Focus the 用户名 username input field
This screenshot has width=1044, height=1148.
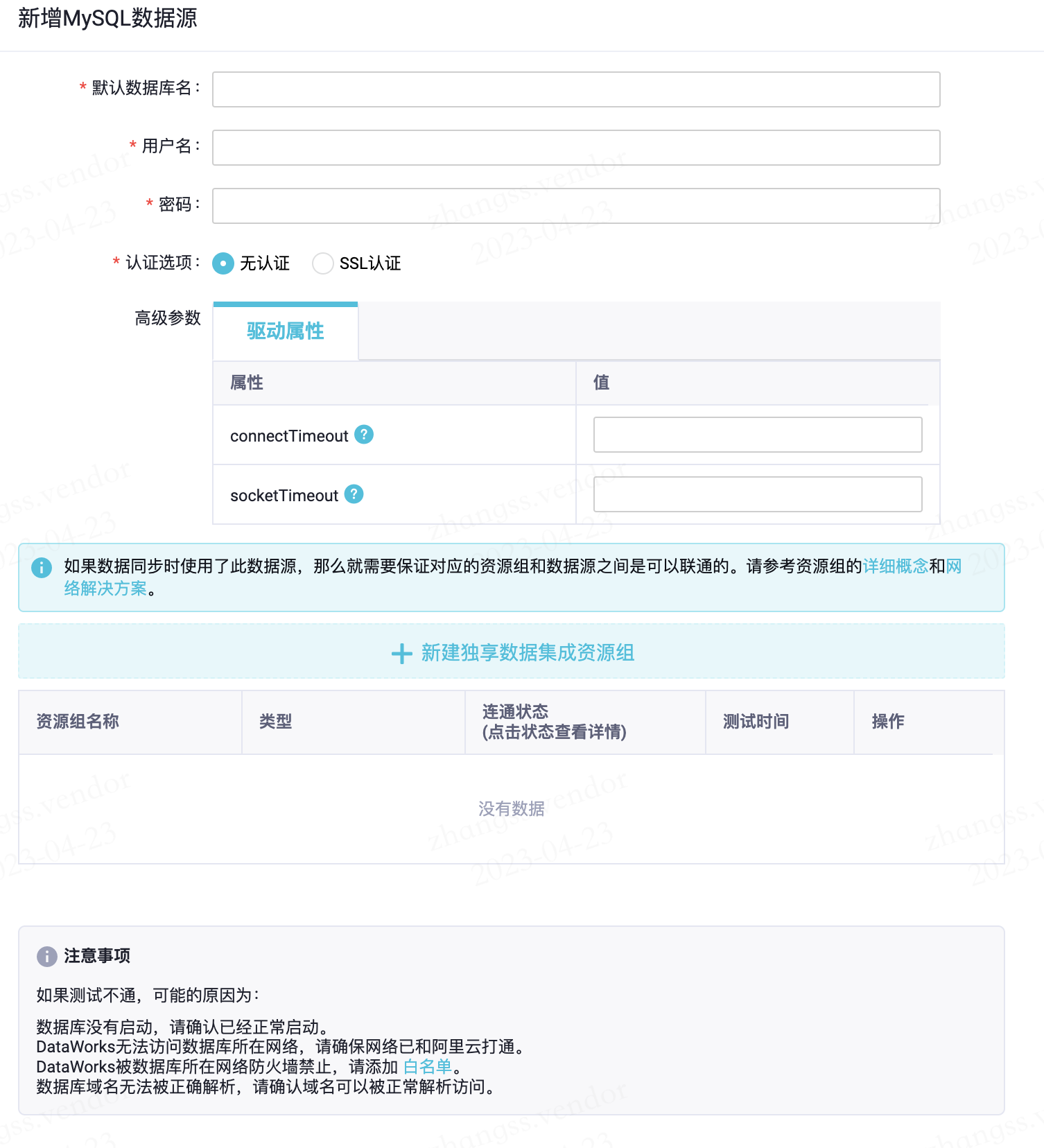(576, 148)
